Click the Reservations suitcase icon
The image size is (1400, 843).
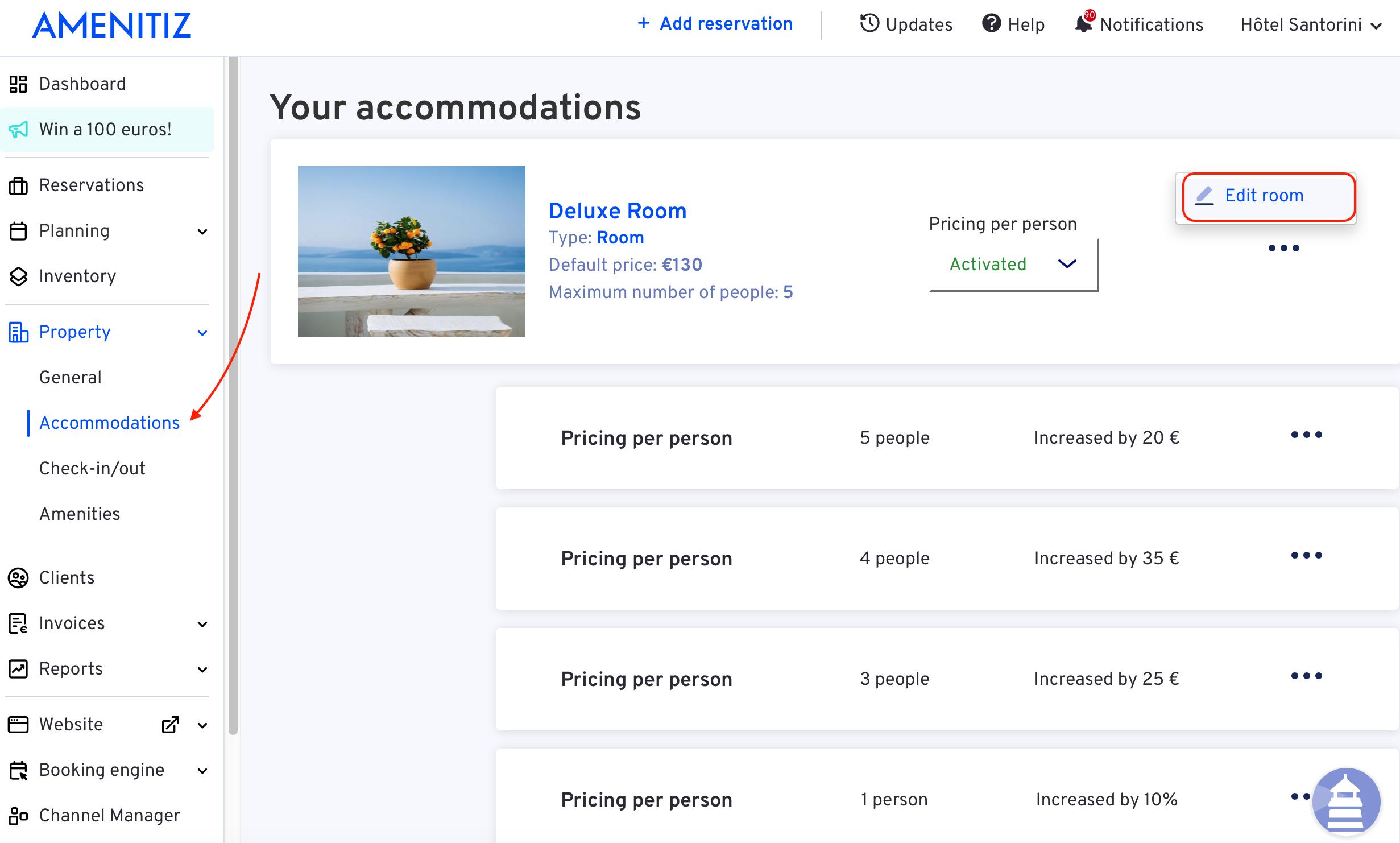coord(18,185)
